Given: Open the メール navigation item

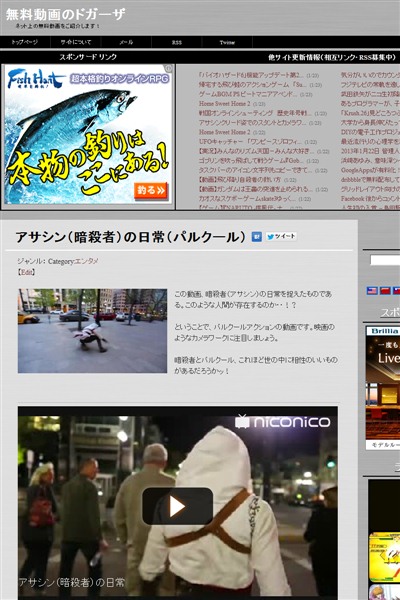Looking at the screenshot, I should [x=126, y=42].
